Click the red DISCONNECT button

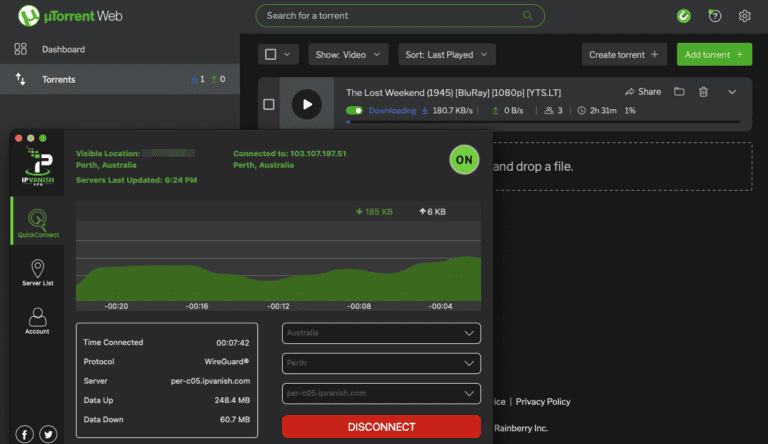tap(381, 427)
